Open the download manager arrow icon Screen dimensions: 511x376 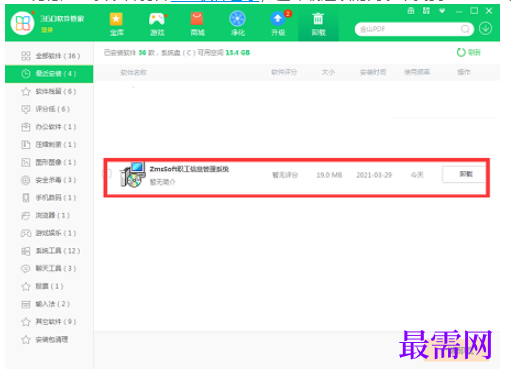click(x=486, y=29)
